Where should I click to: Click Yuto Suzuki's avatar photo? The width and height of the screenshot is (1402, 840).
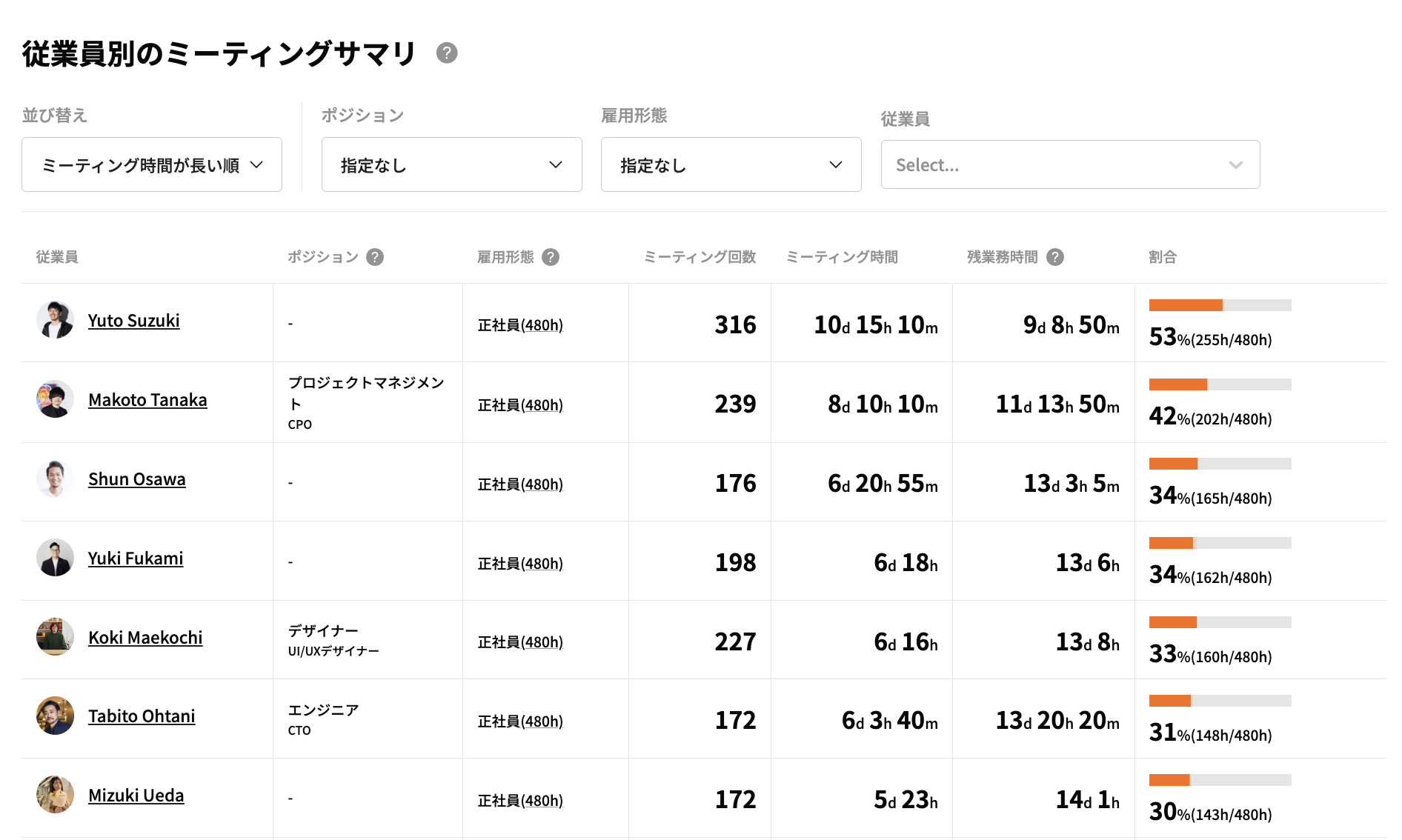[55, 320]
